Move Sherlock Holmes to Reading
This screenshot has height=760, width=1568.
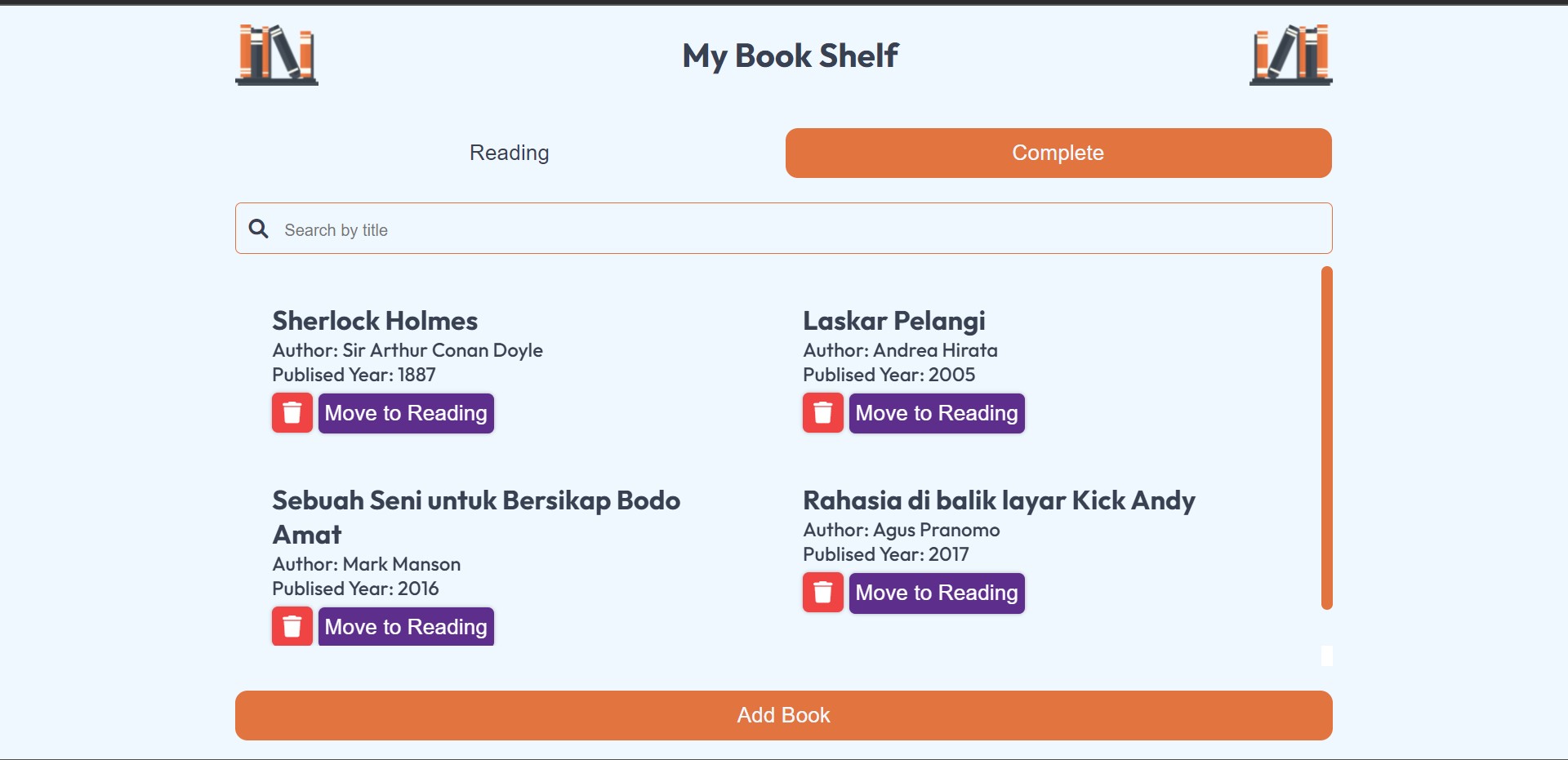[406, 413]
